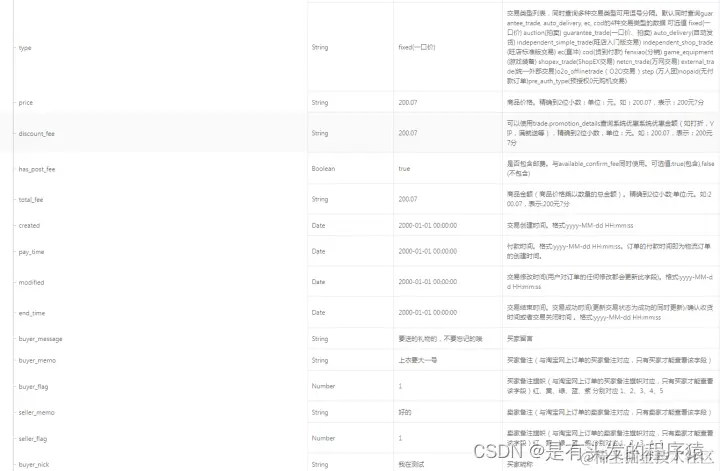Click 'String' data type in the type row
The height and width of the screenshot is (471, 720).
pyautogui.click(x=320, y=47)
